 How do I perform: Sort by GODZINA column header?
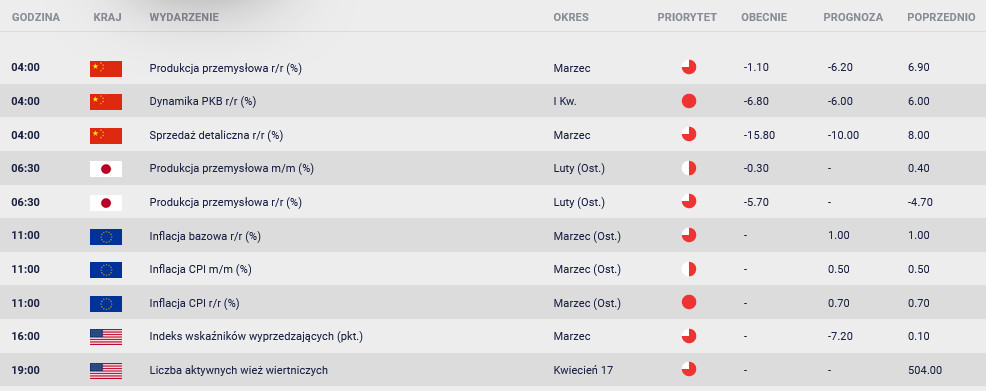click(36, 18)
